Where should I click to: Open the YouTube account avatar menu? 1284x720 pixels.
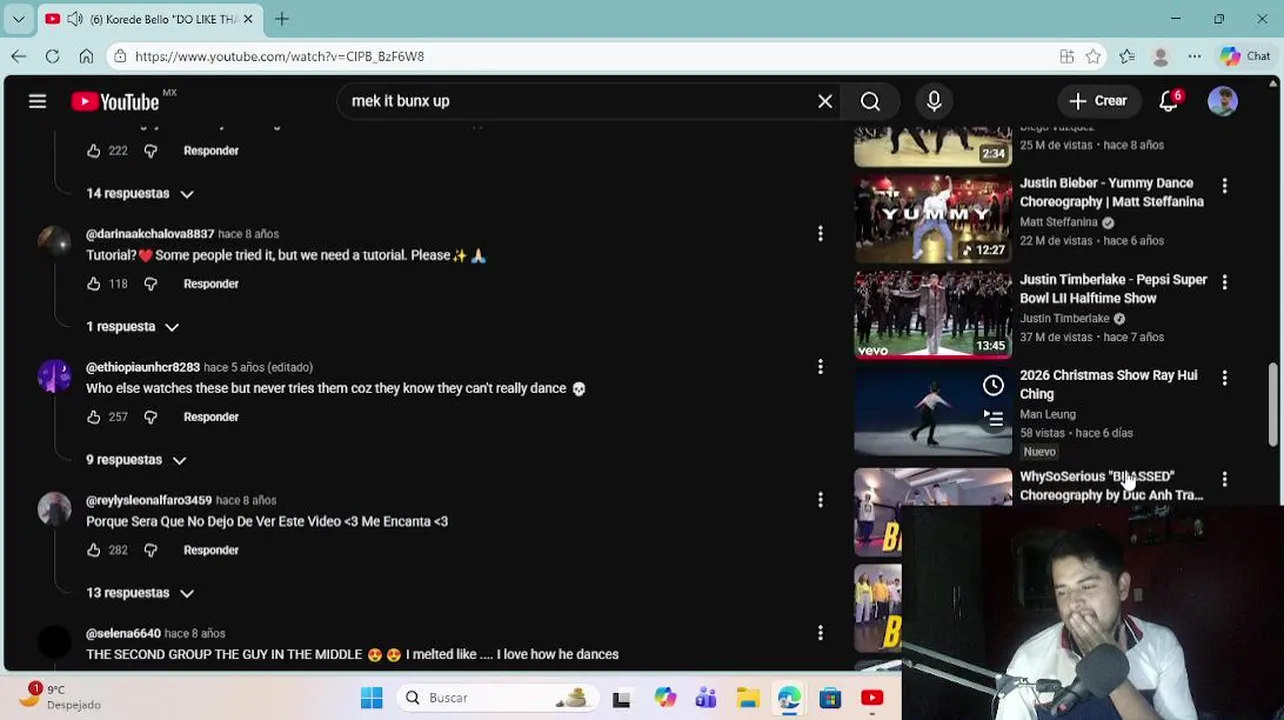[1222, 101]
